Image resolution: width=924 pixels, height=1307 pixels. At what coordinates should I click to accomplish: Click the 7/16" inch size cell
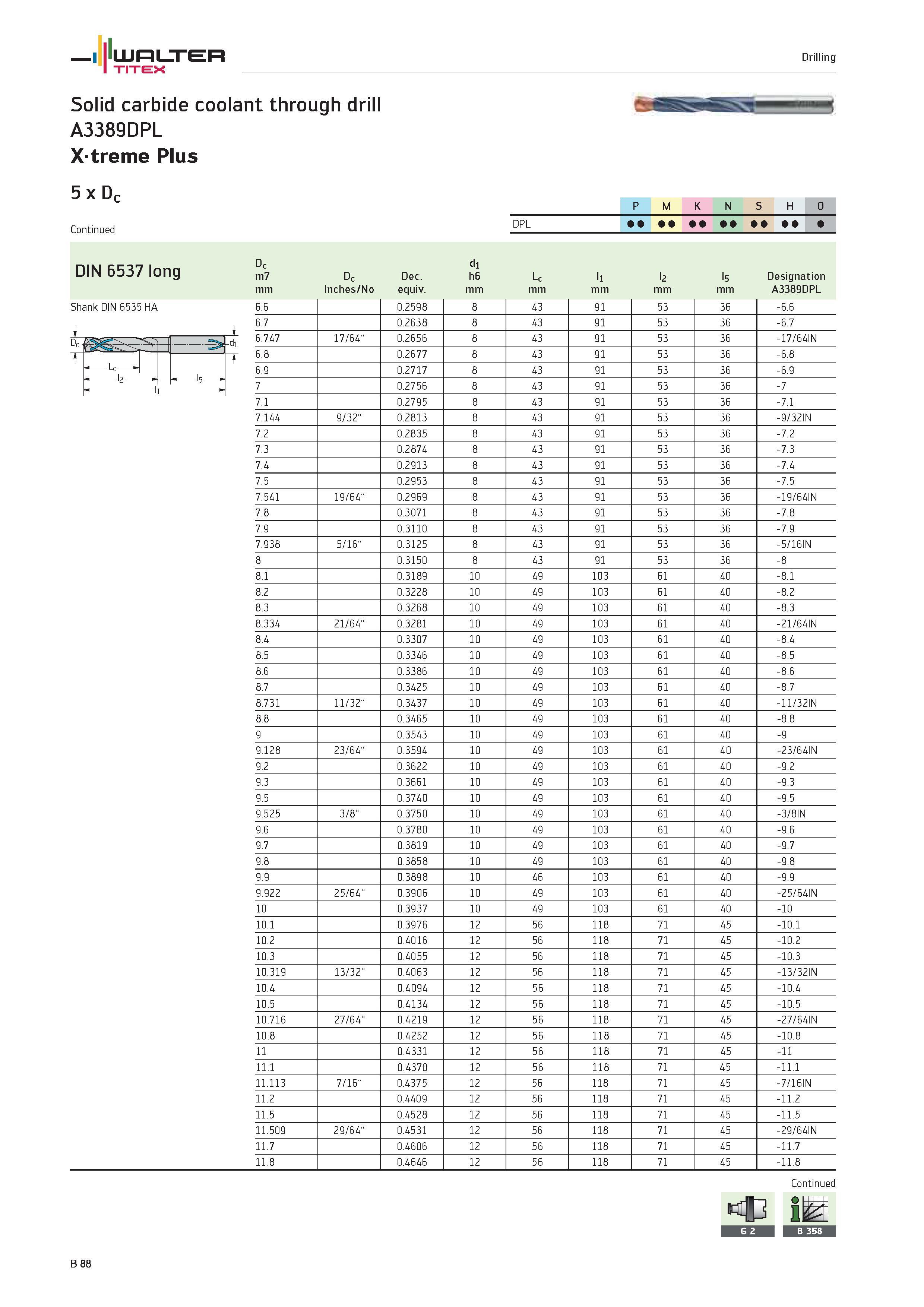(349, 1083)
